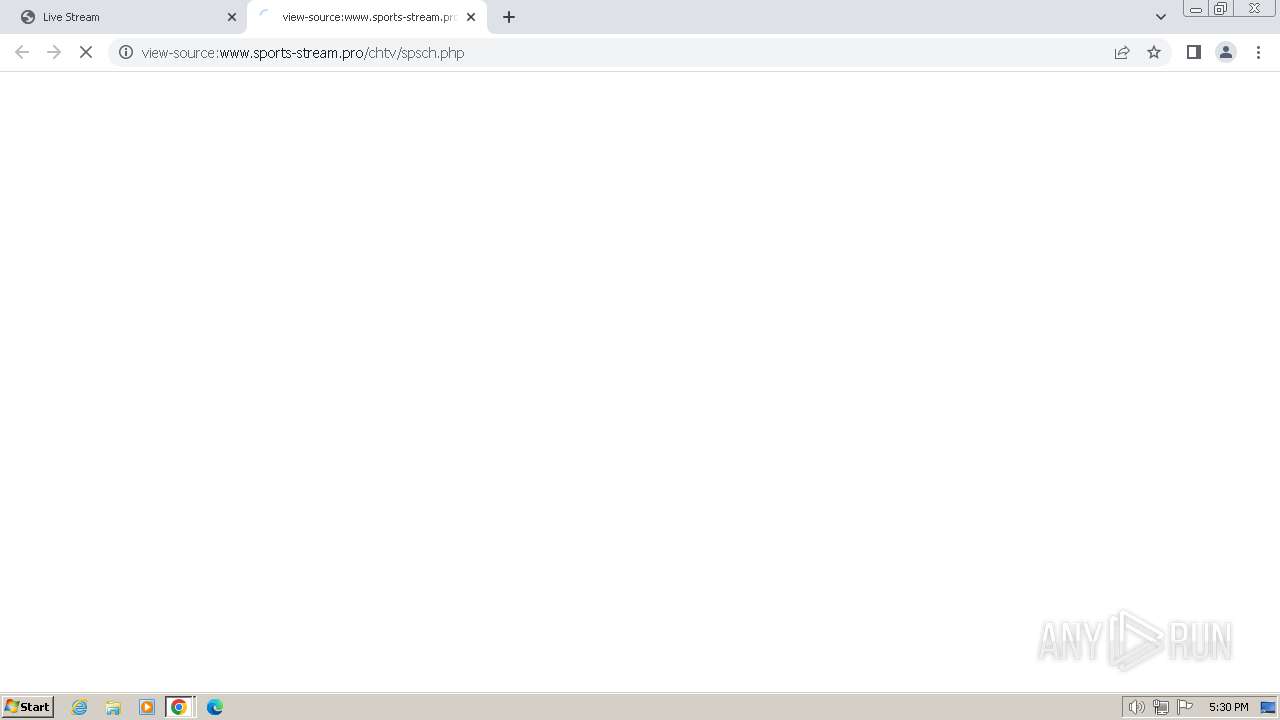This screenshot has width=1280, height=720.
Task: Minimize the Chrome window
Action: coord(1196,9)
